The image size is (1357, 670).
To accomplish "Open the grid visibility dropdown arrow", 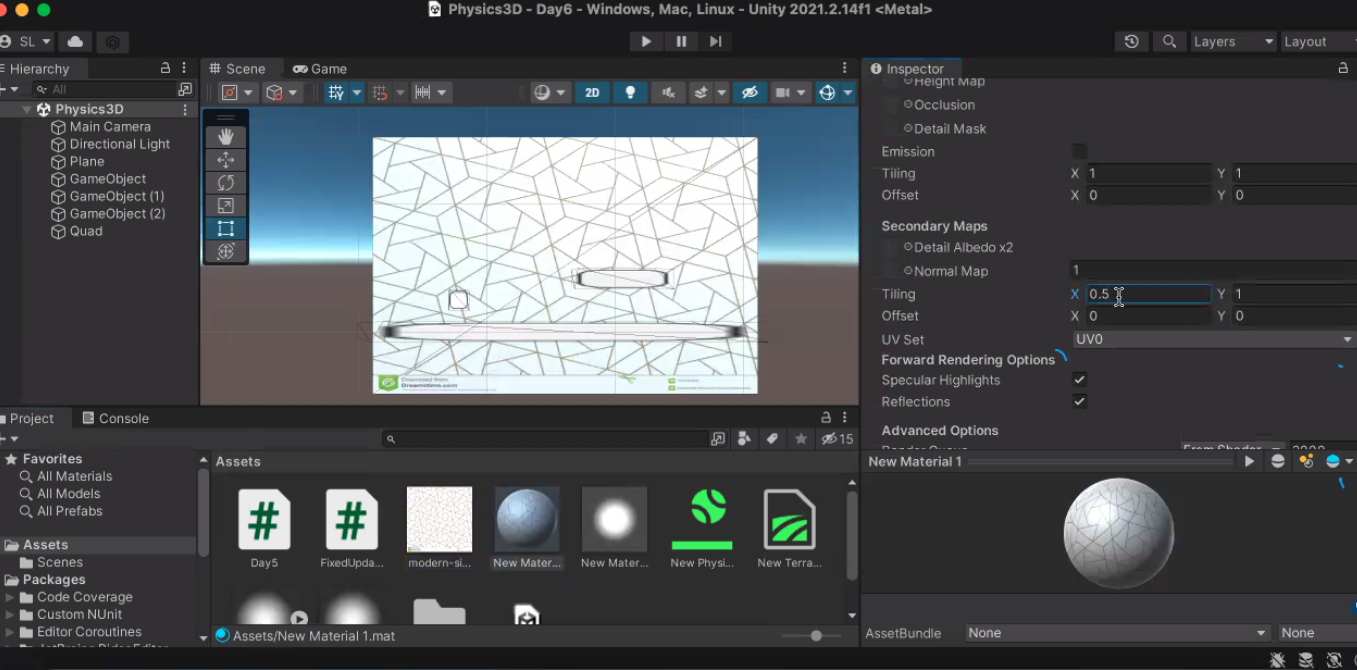I will [x=357, y=93].
